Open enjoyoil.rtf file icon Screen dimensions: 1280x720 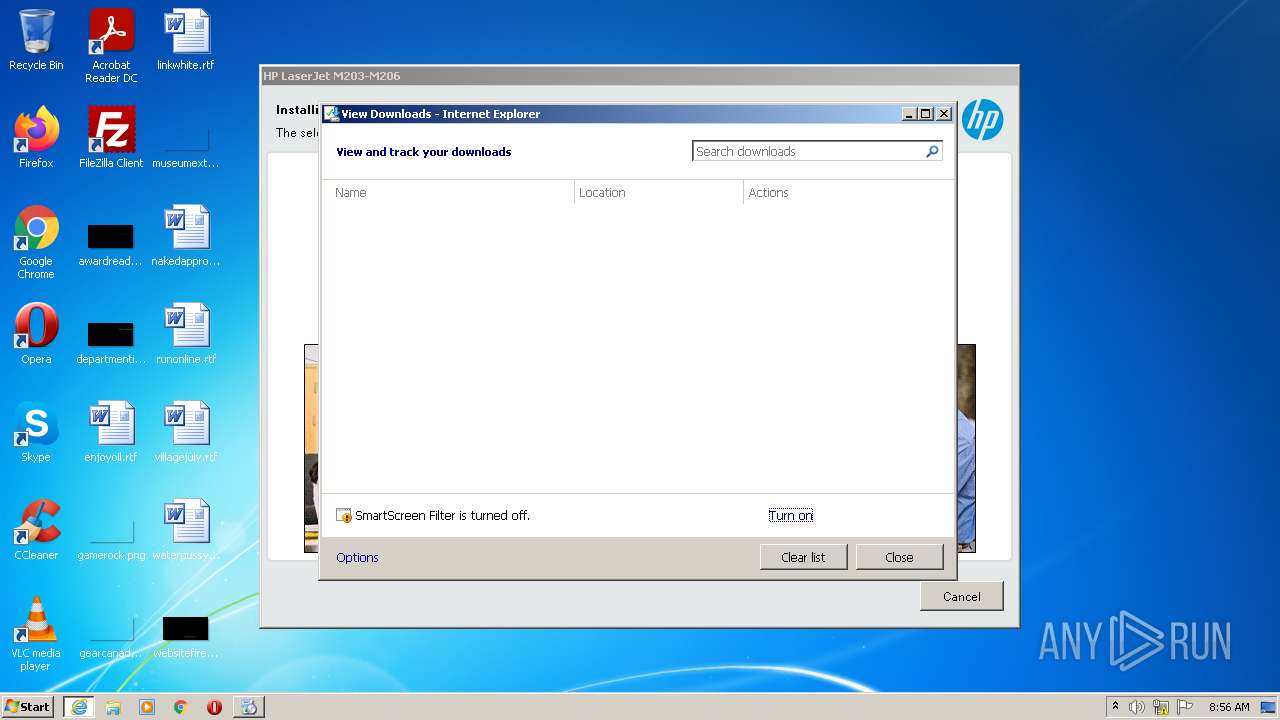111,432
